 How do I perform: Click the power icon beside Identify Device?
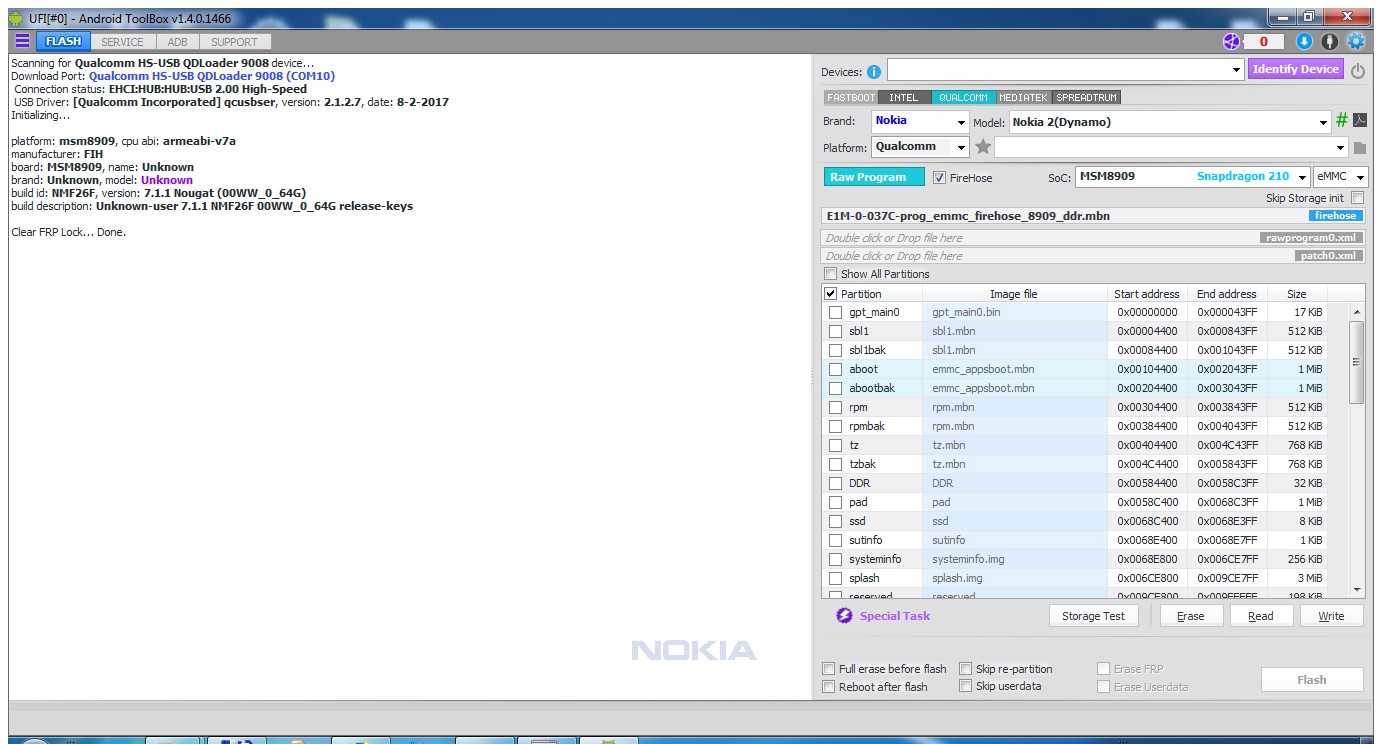1358,71
